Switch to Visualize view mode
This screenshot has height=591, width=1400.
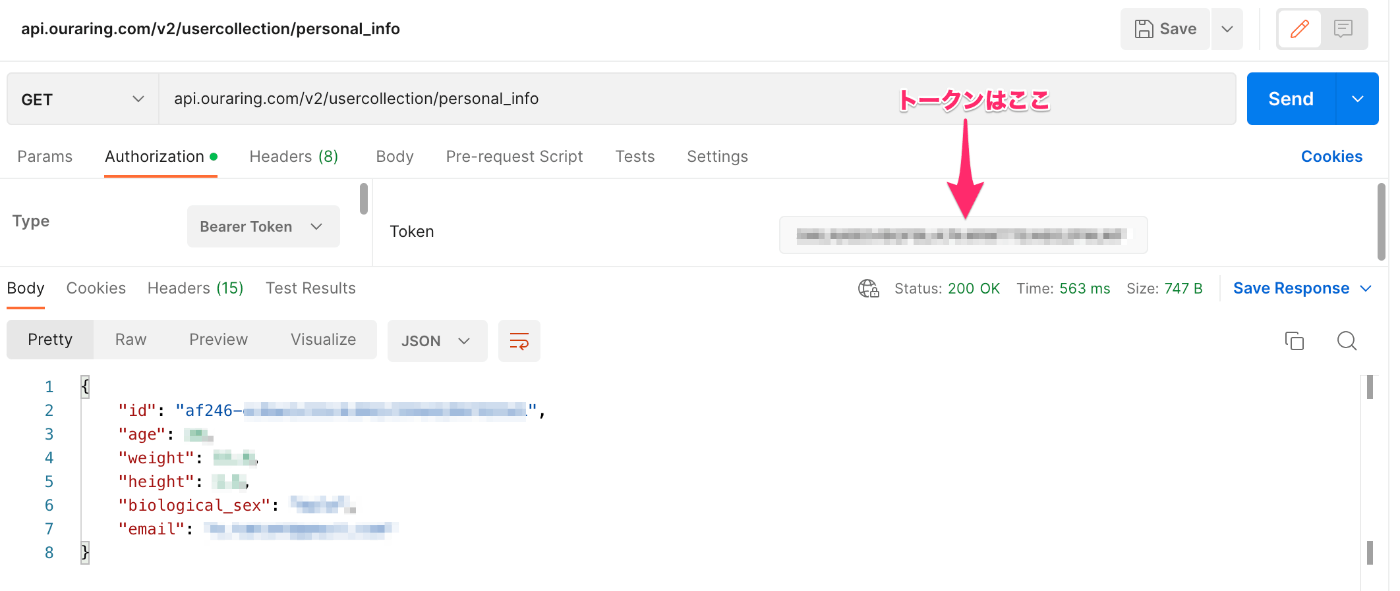[x=323, y=340]
